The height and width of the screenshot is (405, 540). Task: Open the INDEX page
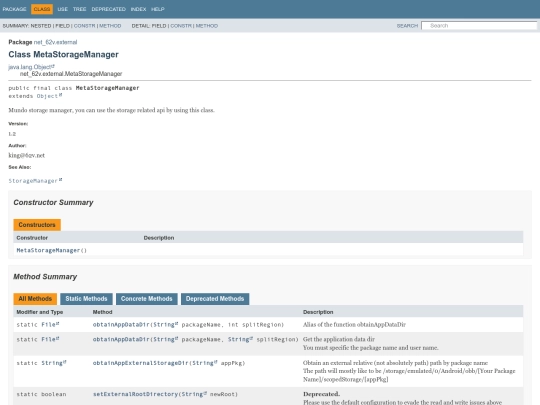tap(138, 9)
